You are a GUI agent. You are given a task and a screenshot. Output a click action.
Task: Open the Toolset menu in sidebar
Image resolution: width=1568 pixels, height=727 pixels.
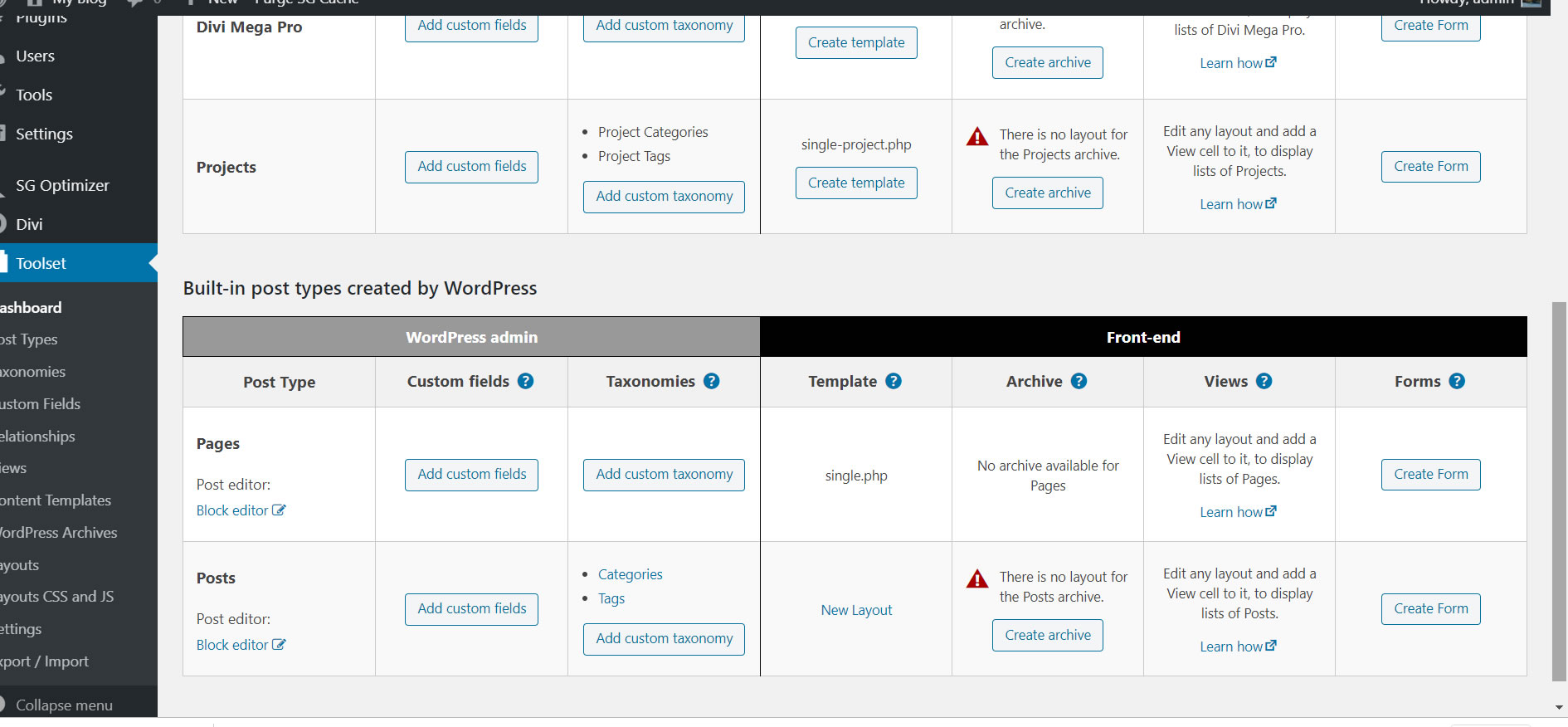tap(41, 263)
